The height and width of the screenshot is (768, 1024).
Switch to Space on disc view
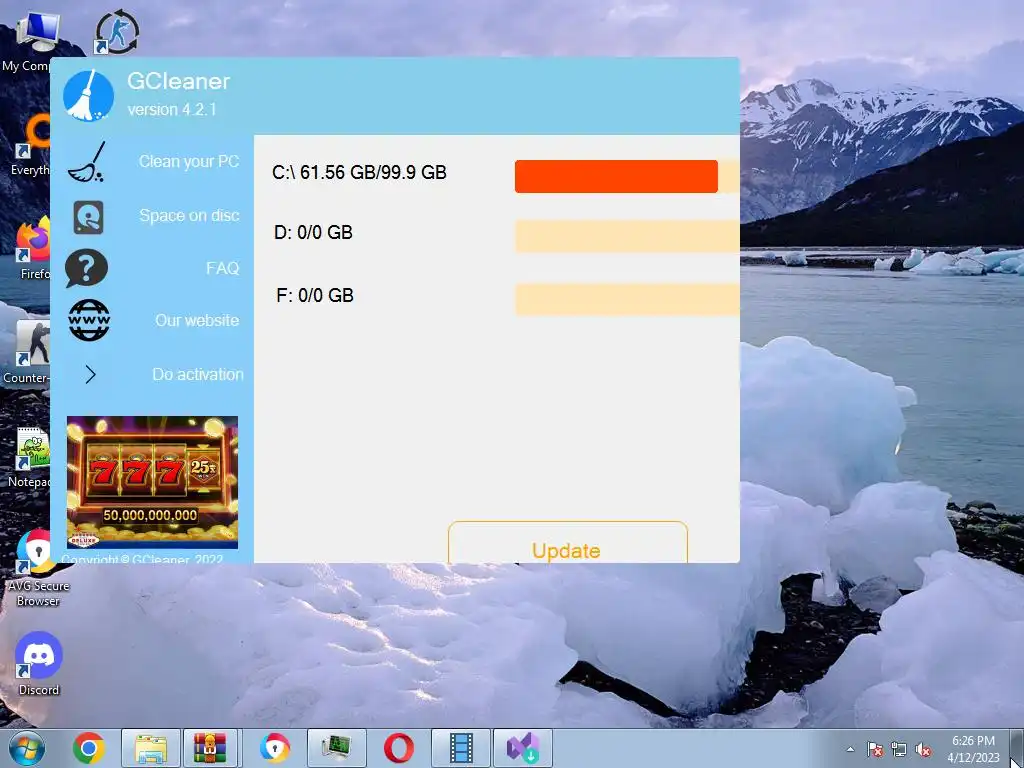click(189, 216)
